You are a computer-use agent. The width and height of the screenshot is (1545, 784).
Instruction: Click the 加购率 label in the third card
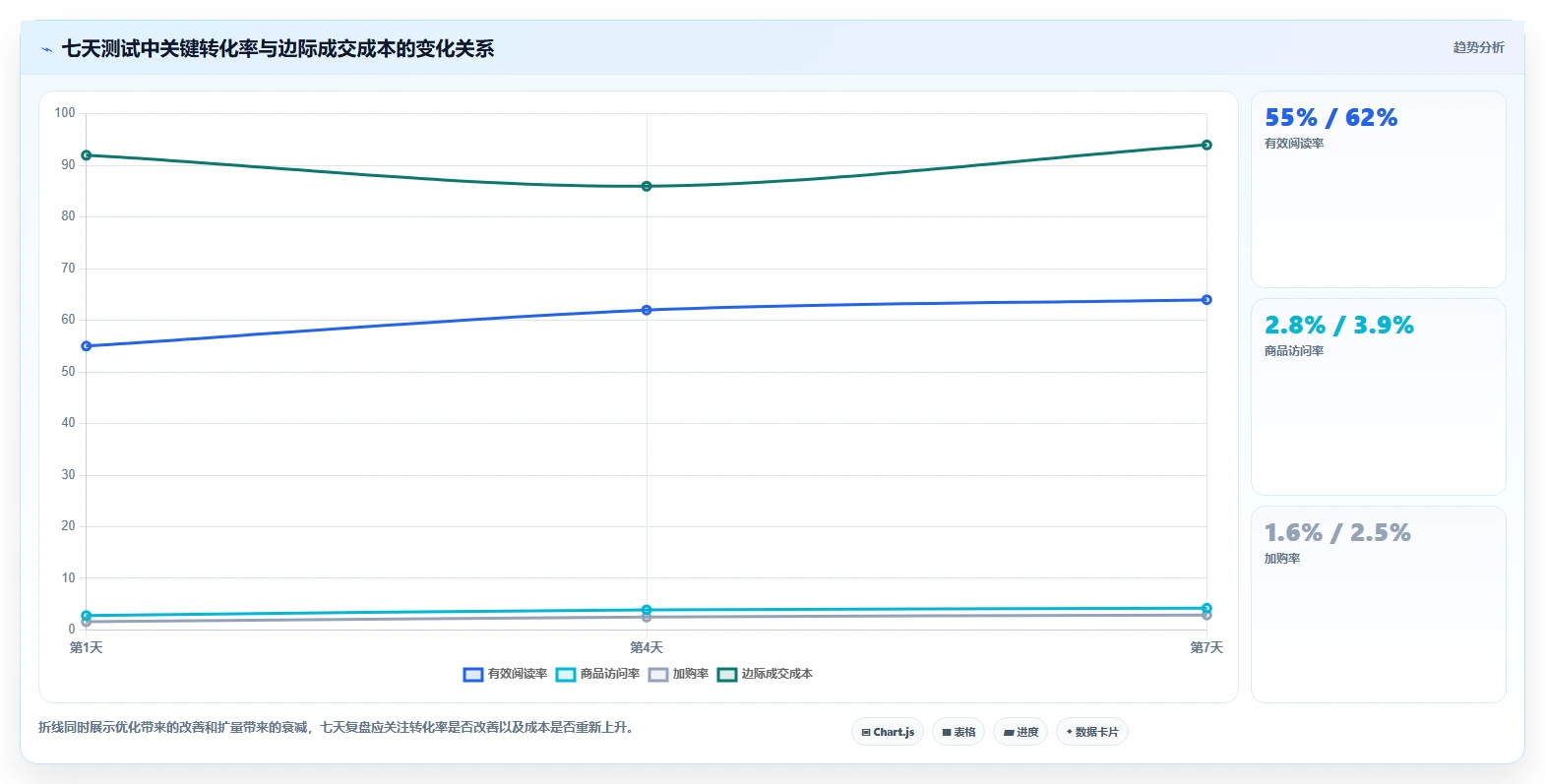[1282, 559]
